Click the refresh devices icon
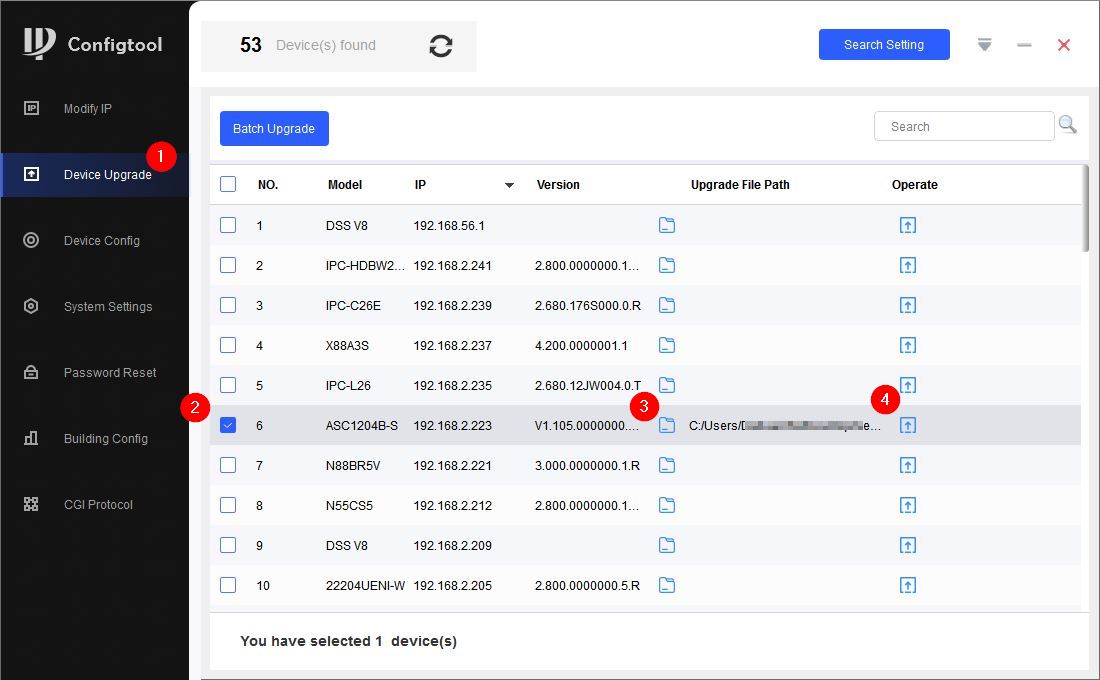The height and width of the screenshot is (680, 1100). point(441,45)
